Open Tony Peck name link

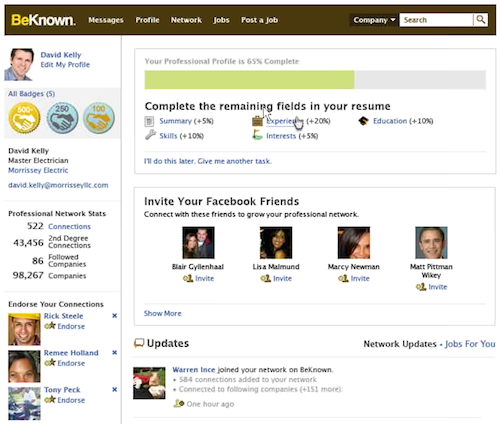click(x=62, y=390)
